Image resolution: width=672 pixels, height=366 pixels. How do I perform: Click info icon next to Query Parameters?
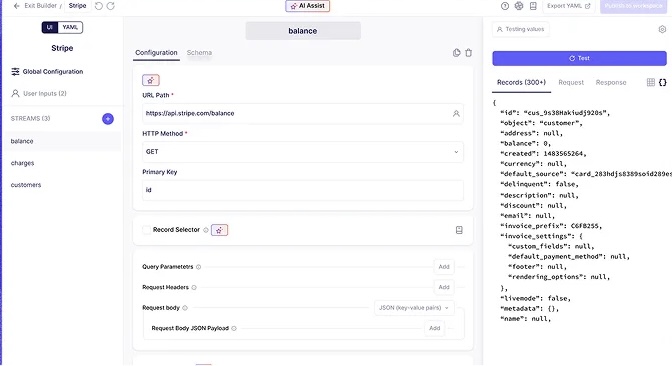pos(198,267)
